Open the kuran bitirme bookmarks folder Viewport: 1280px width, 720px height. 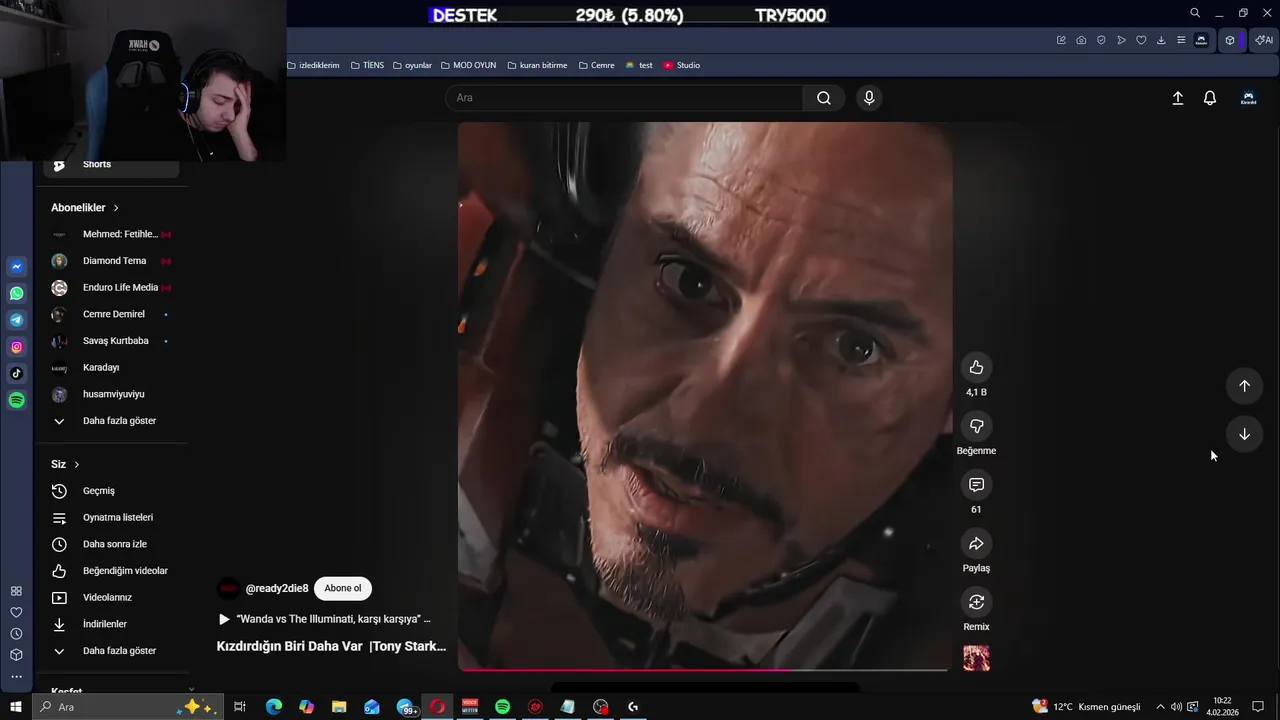click(x=537, y=65)
